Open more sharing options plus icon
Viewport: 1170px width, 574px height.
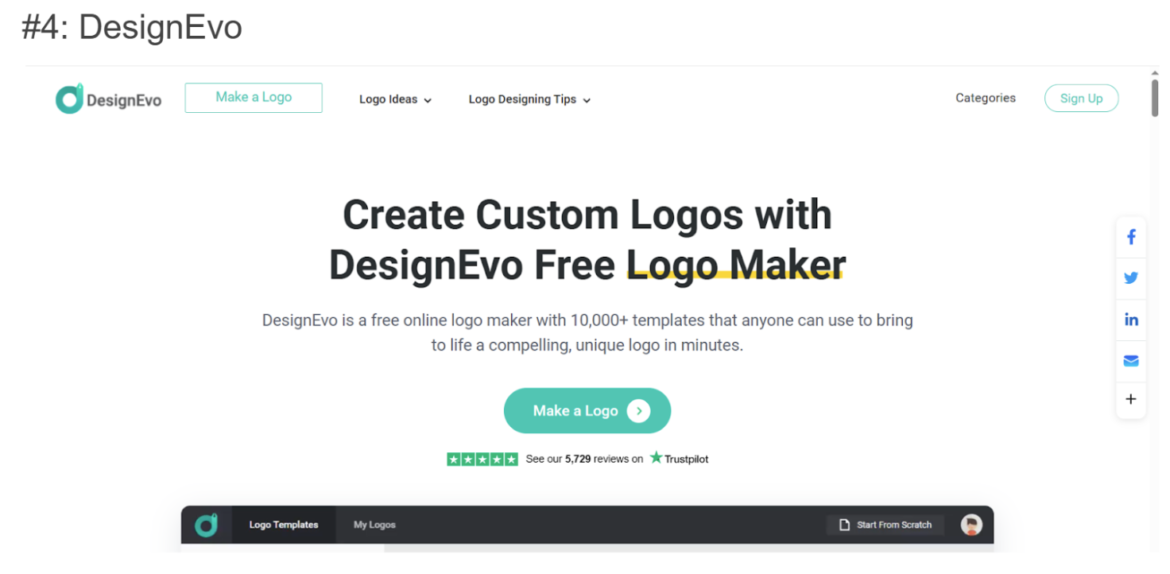(x=1131, y=399)
